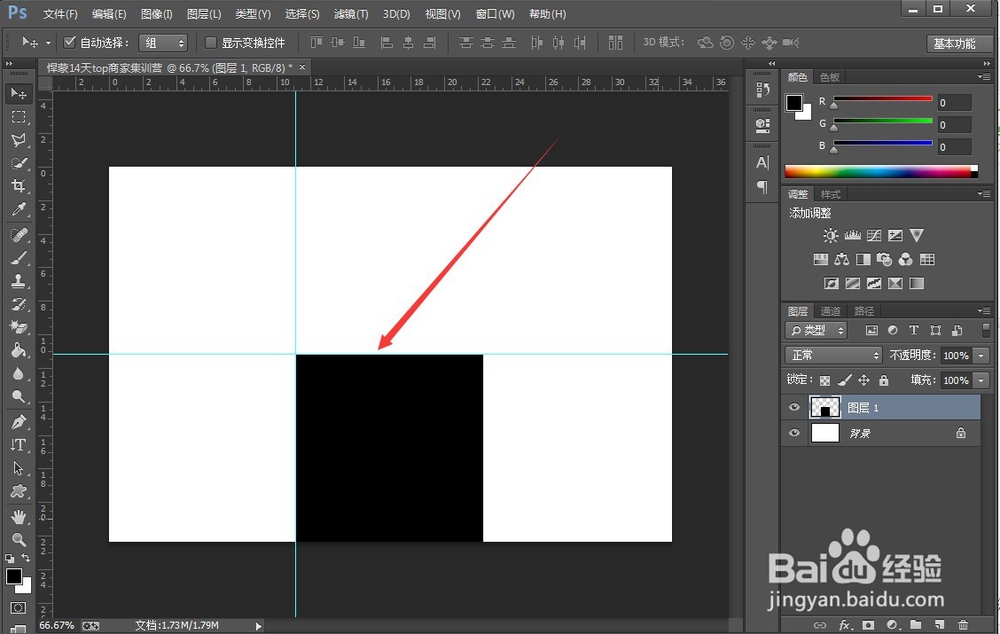Open Opacity slider dropdown arrow
The image size is (1000, 634).
981,355
